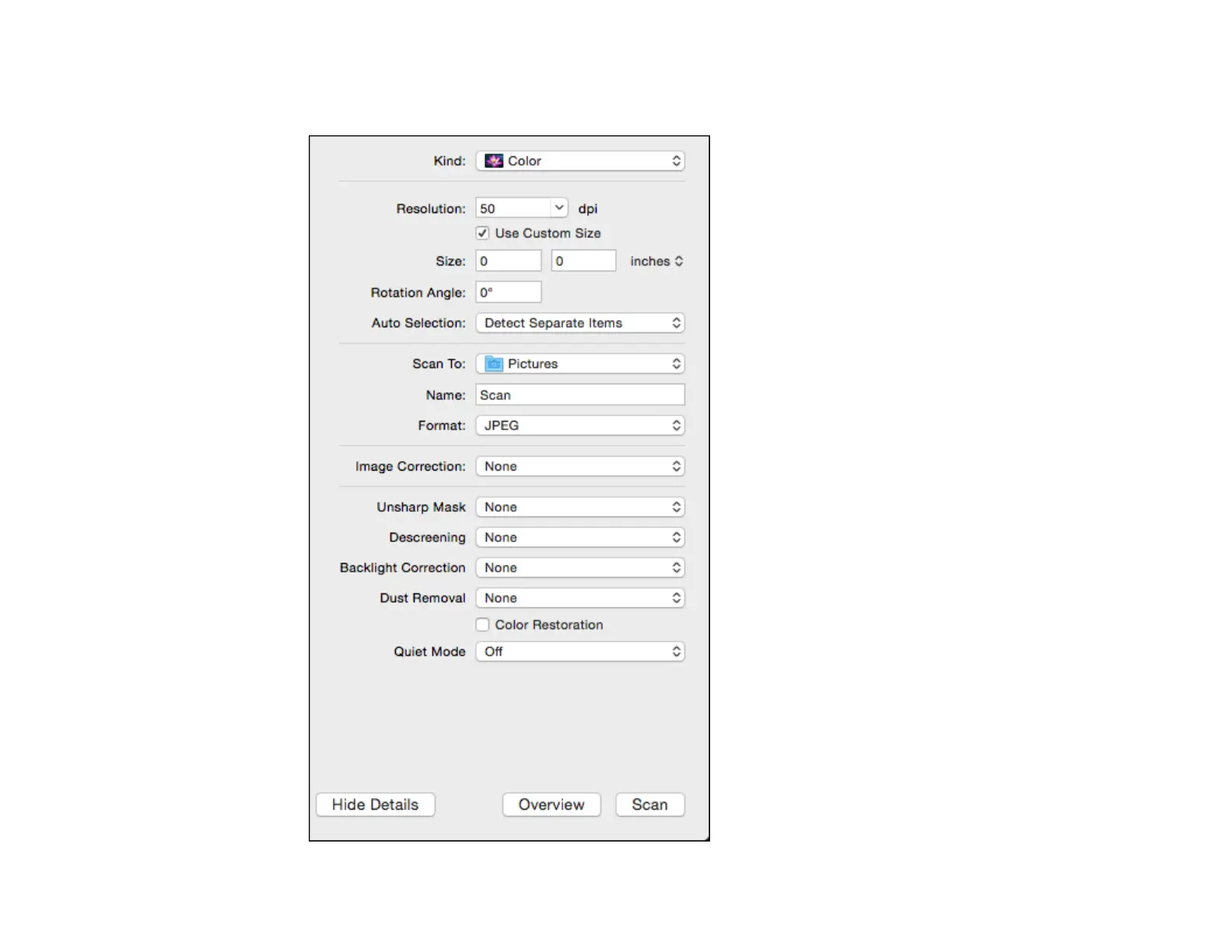Click the first Size width field
1232x952 pixels.
(509, 261)
